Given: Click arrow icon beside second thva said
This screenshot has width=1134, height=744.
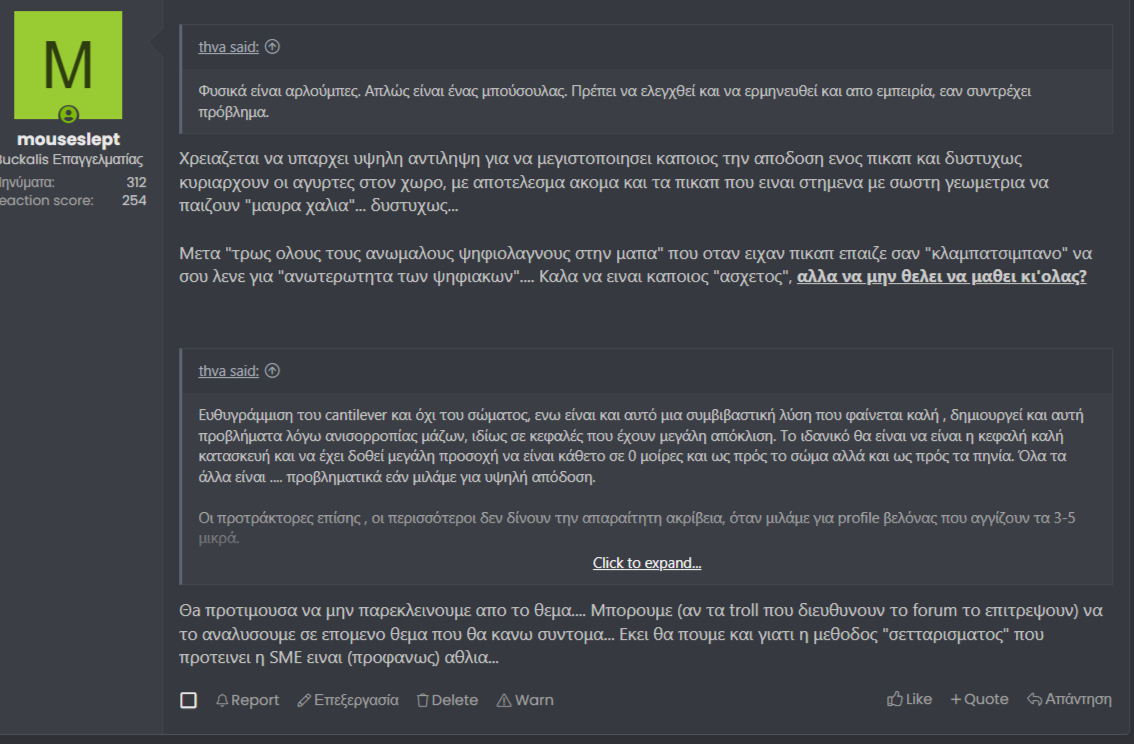Looking at the screenshot, I should (273, 371).
